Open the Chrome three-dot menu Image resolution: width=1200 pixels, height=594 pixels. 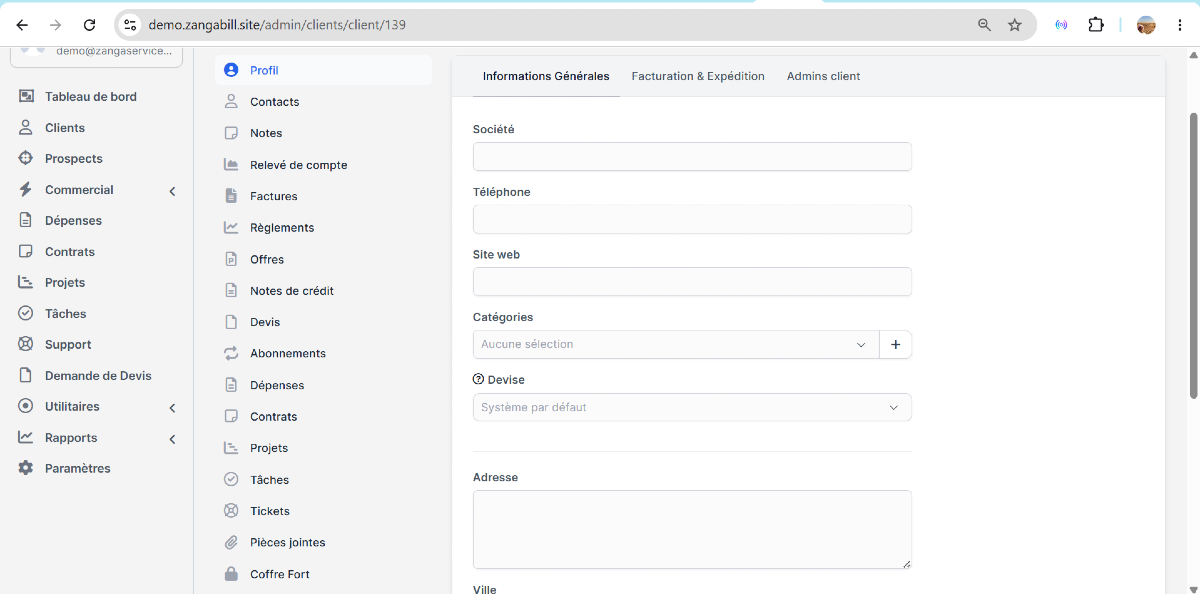1180,25
